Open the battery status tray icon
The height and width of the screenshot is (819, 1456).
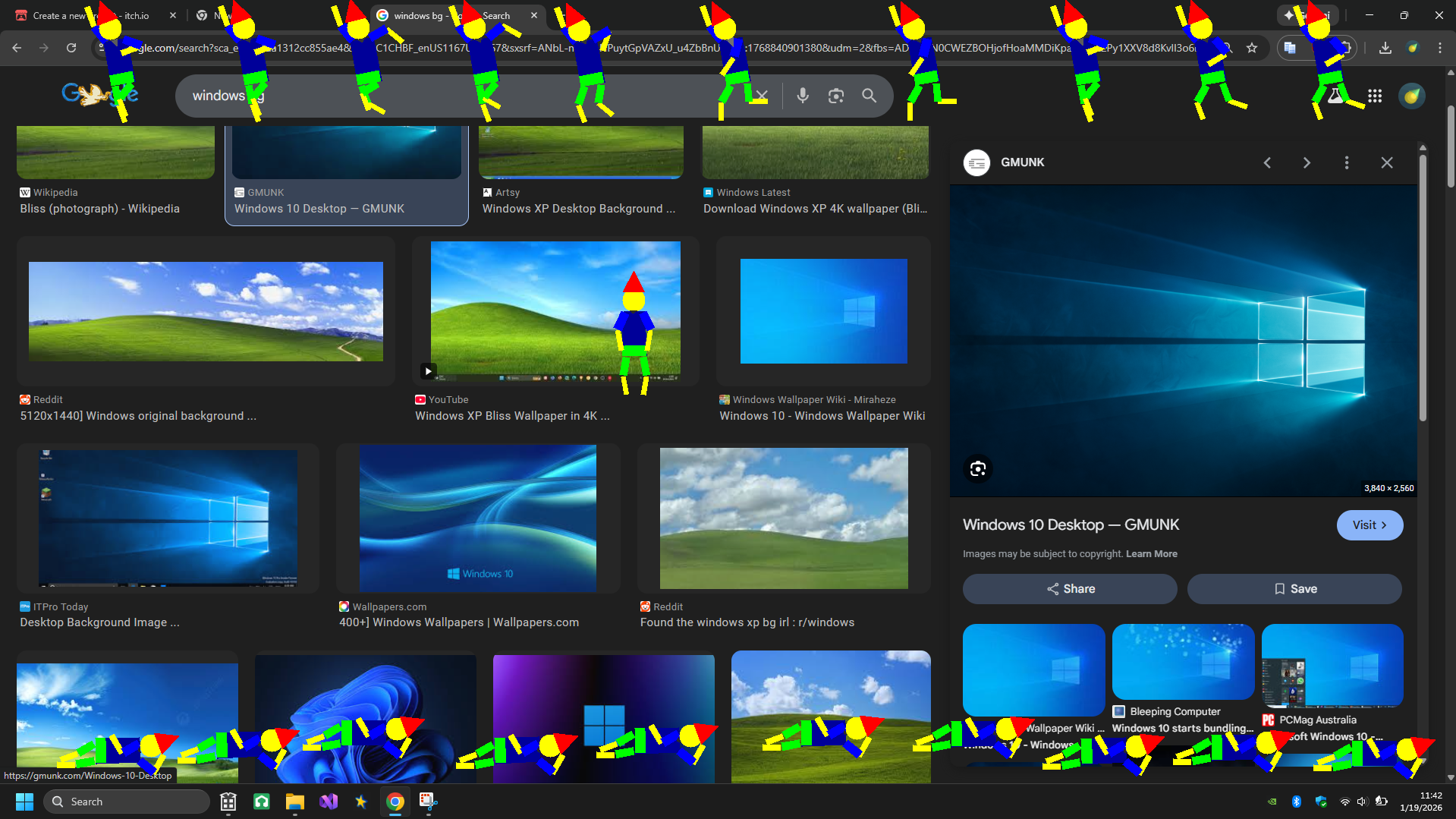(1382, 802)
